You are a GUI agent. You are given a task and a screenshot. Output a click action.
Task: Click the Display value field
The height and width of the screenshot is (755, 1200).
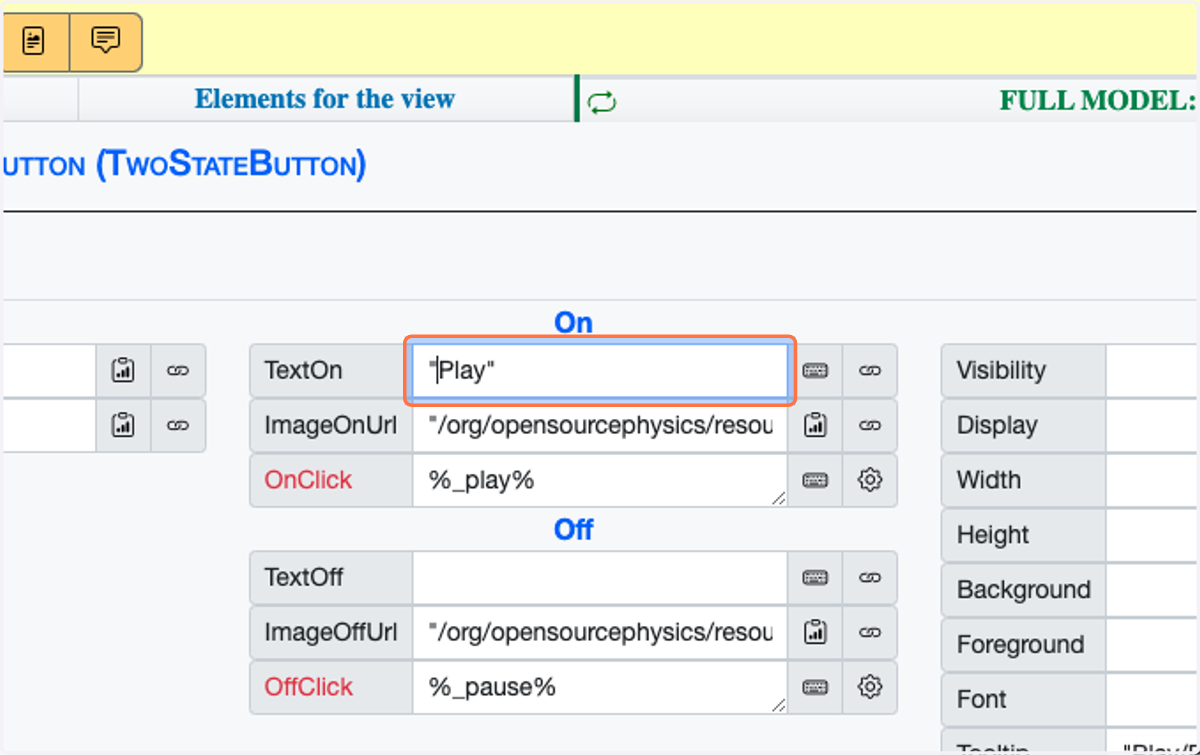click(1152, 426)
